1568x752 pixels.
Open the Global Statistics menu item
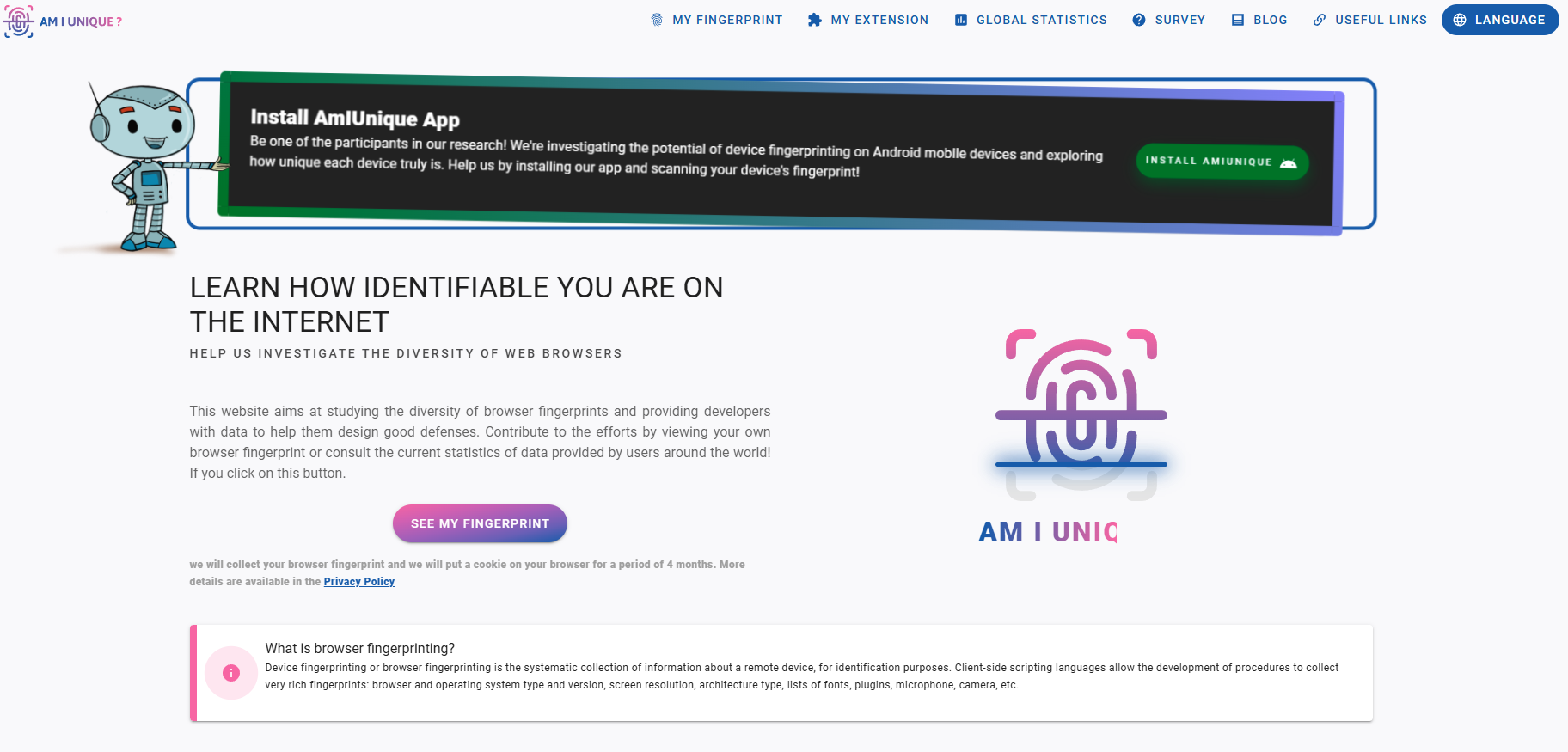point(1041,20)
